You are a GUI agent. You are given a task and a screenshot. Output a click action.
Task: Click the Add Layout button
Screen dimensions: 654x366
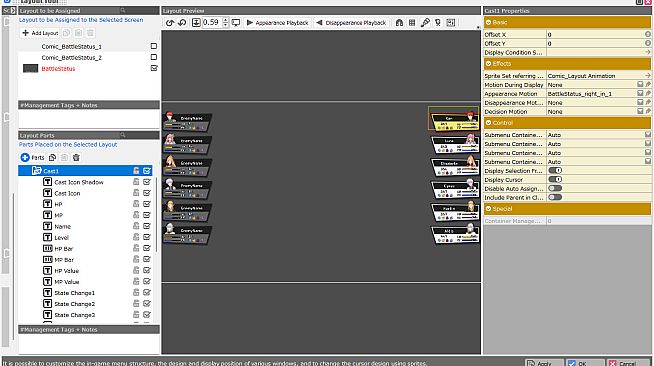click(40, 33)
